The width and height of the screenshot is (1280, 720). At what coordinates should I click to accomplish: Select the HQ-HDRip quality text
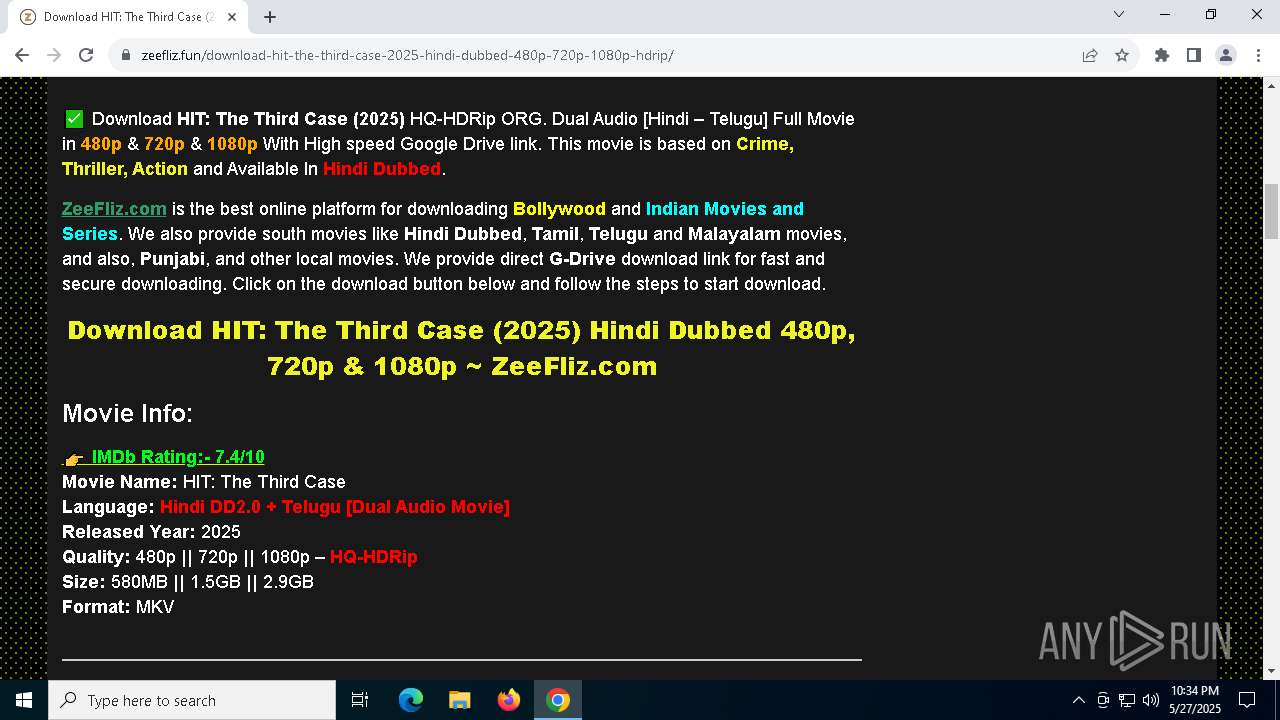pos(373,557)
